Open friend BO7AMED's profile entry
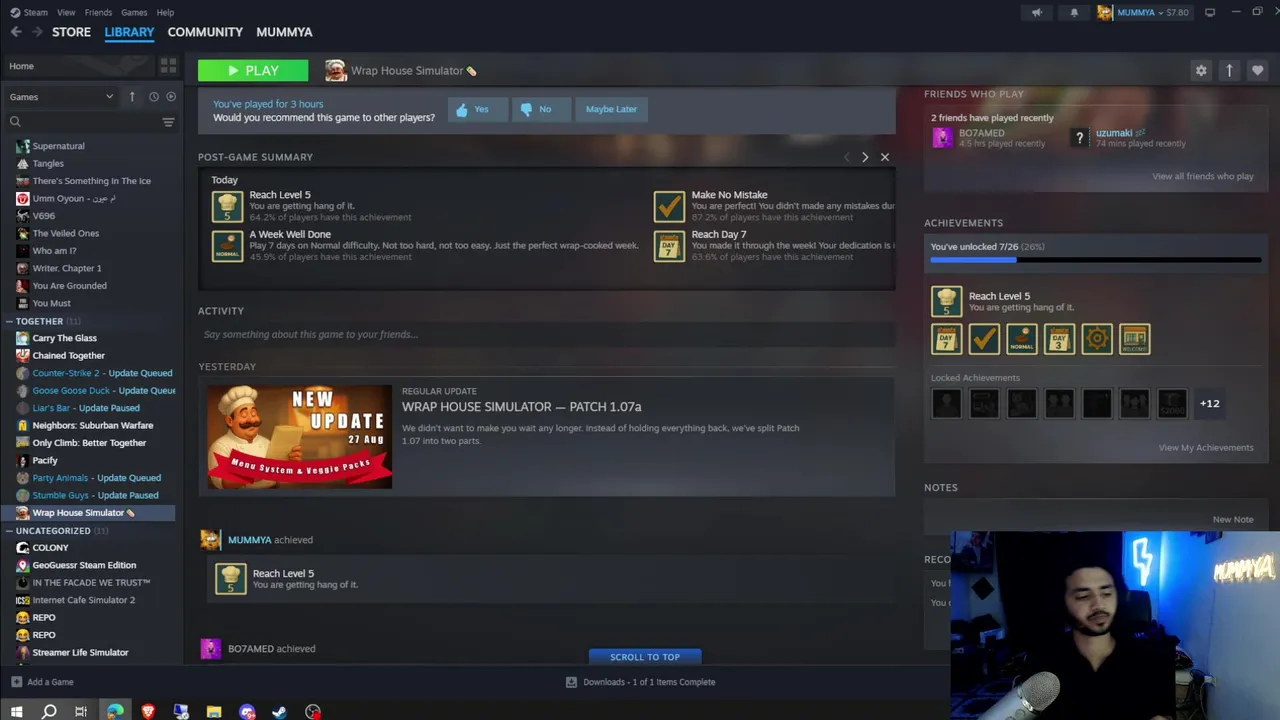Screen dimensions: 1280x720 point(988,138)
